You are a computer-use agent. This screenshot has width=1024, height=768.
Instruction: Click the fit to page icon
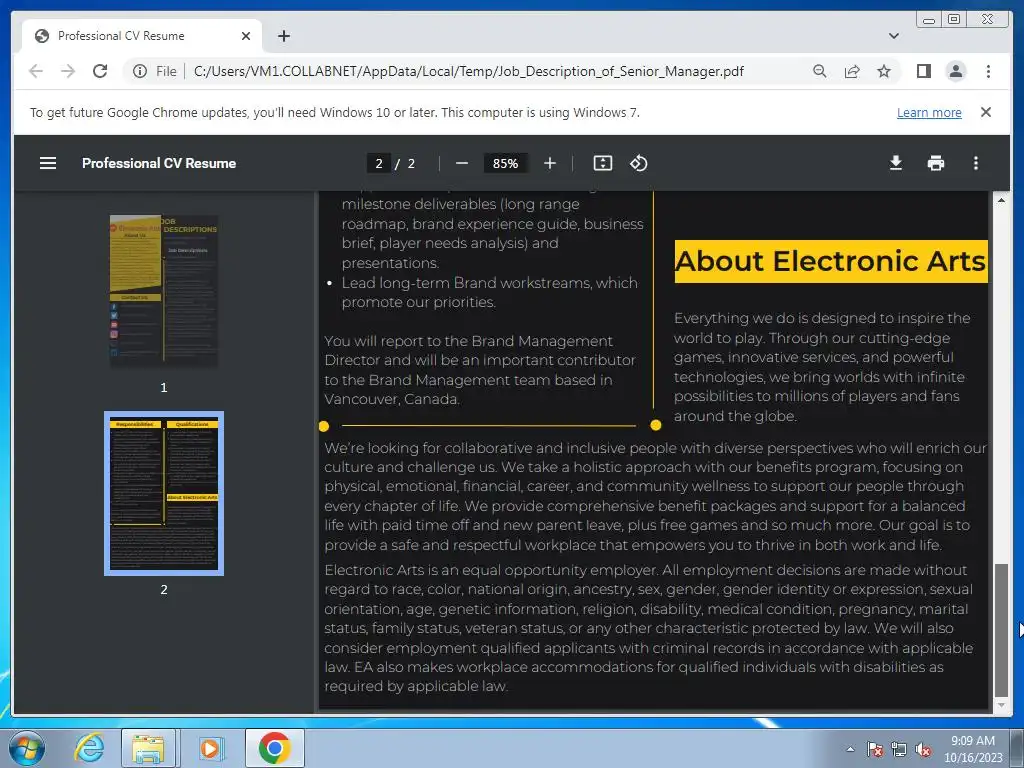click(x=603, y=163)
